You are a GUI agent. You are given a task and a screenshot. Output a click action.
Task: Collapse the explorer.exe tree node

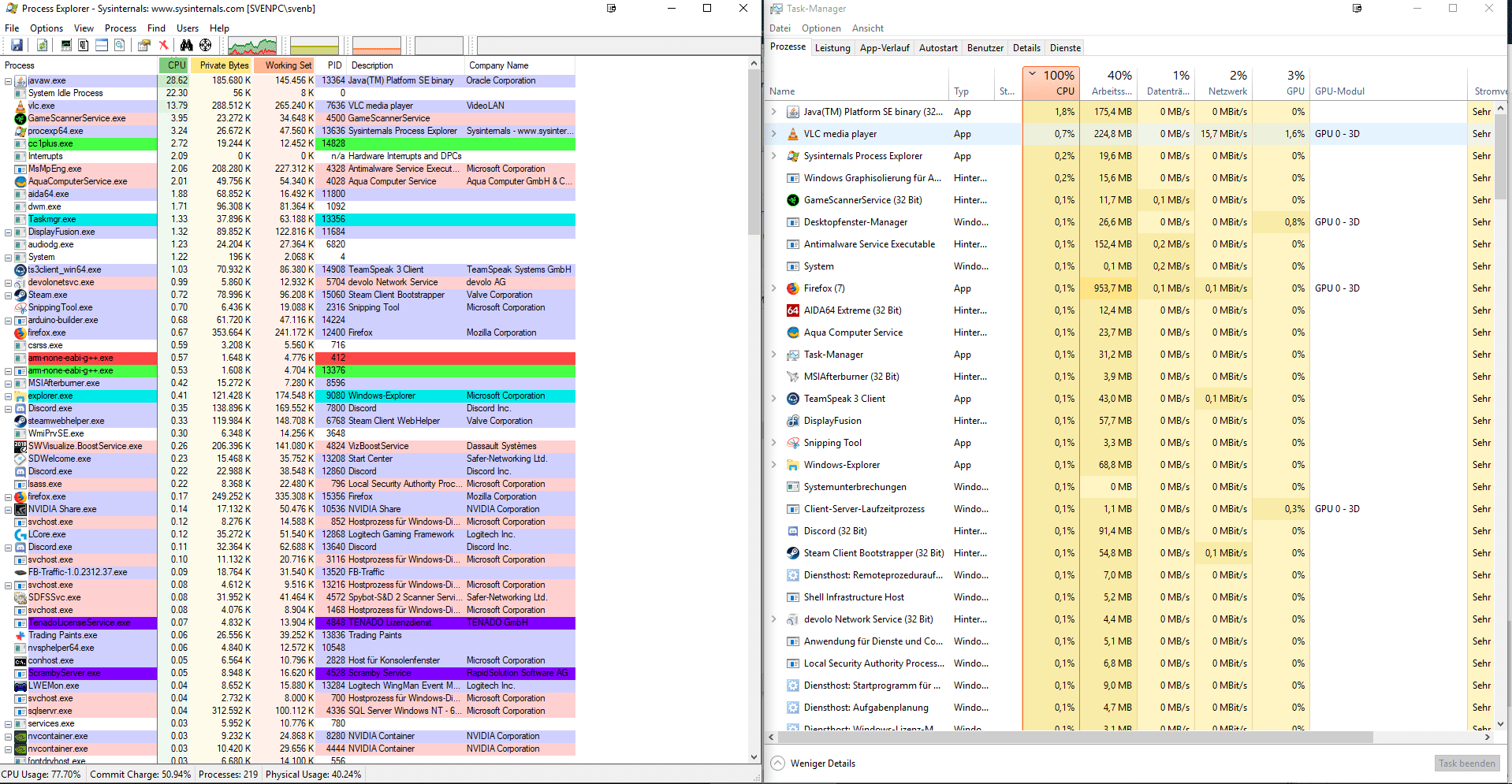point(8,396)
